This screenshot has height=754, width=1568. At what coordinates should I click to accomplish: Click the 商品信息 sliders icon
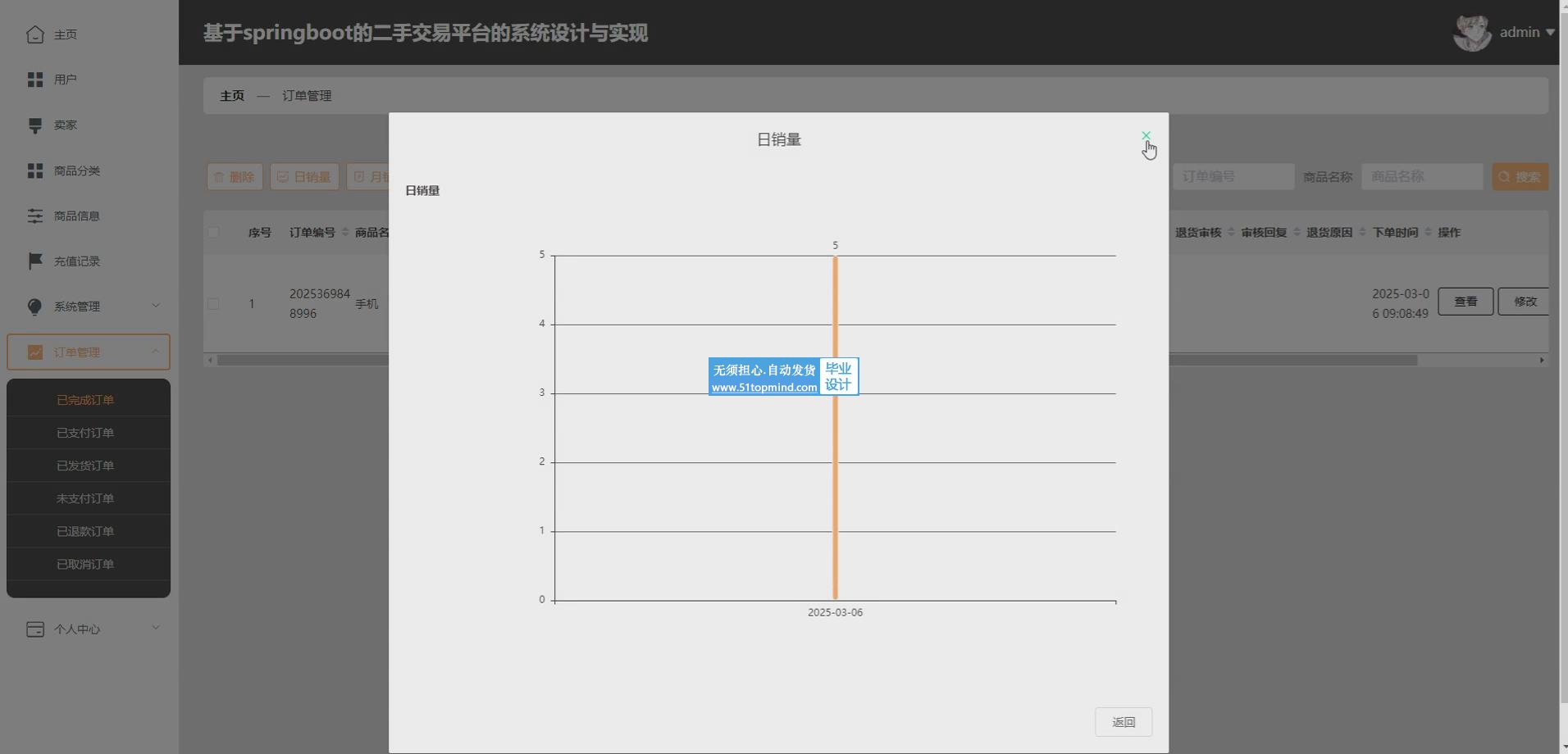coord(35,216)
